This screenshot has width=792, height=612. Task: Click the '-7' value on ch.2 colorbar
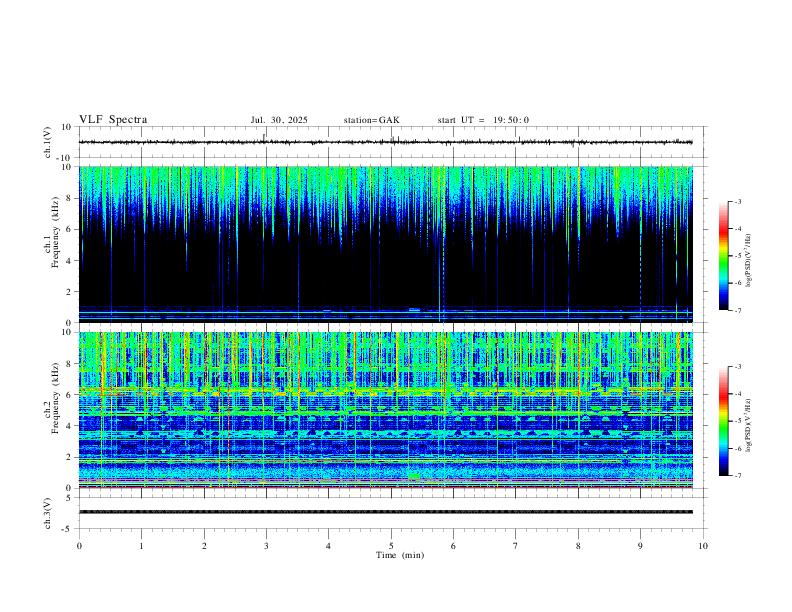pyautogui.click(x=738, y=476)
